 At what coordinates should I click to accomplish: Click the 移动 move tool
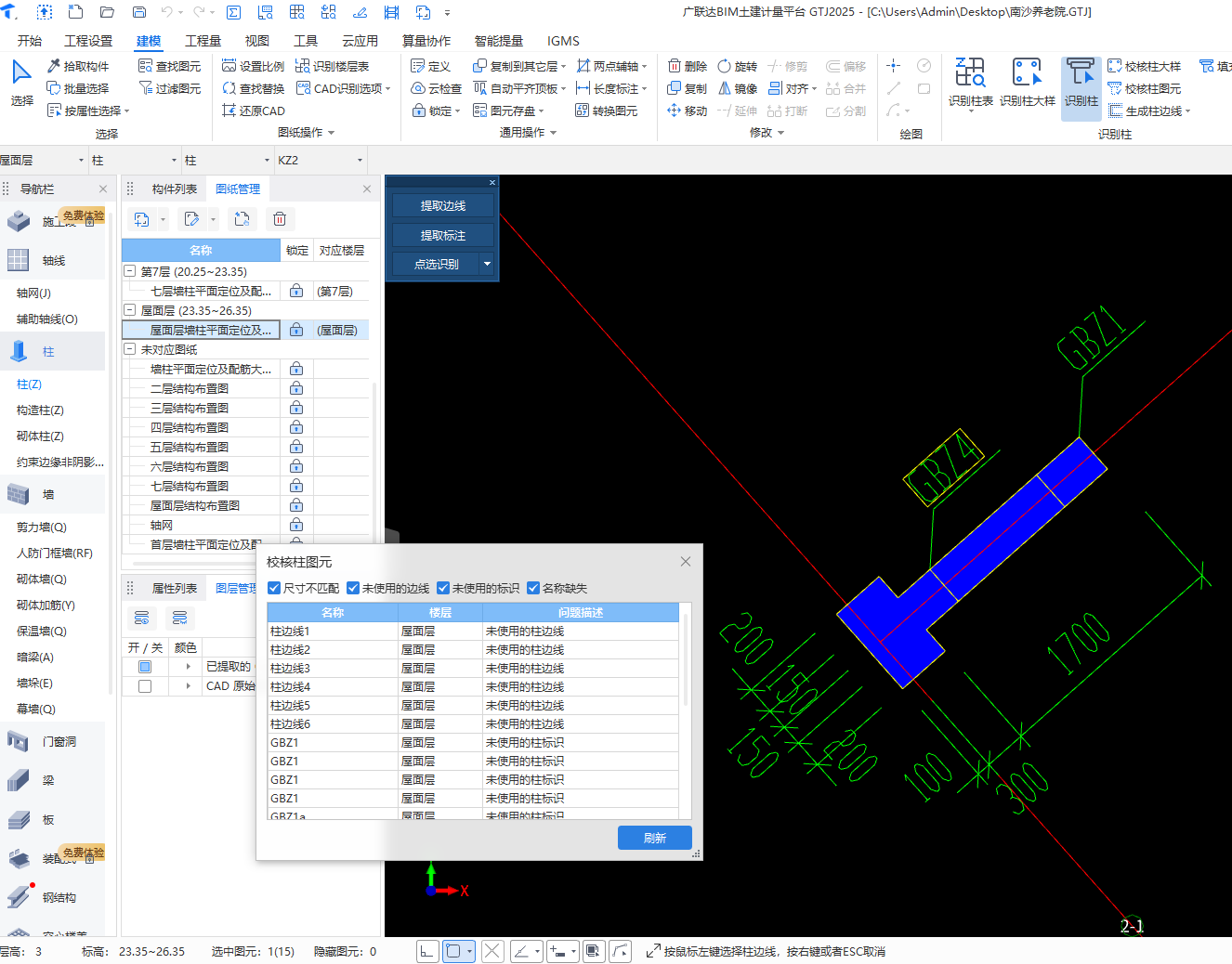[687, 111]
